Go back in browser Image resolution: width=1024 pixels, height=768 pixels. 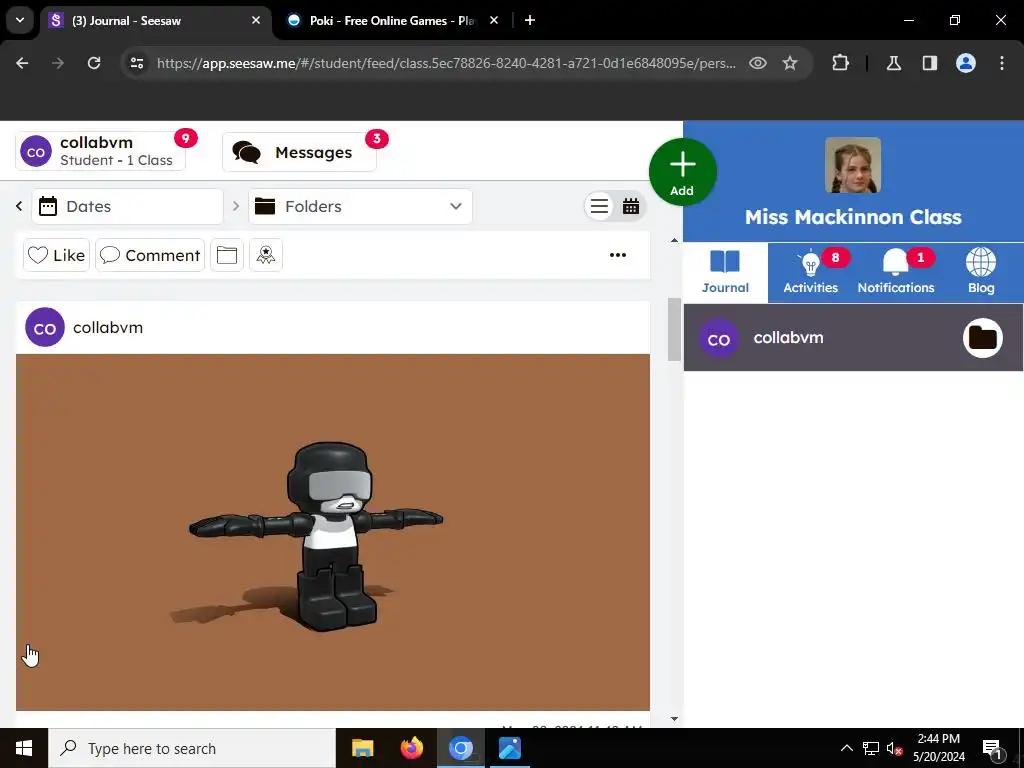(x=22, y=63)
